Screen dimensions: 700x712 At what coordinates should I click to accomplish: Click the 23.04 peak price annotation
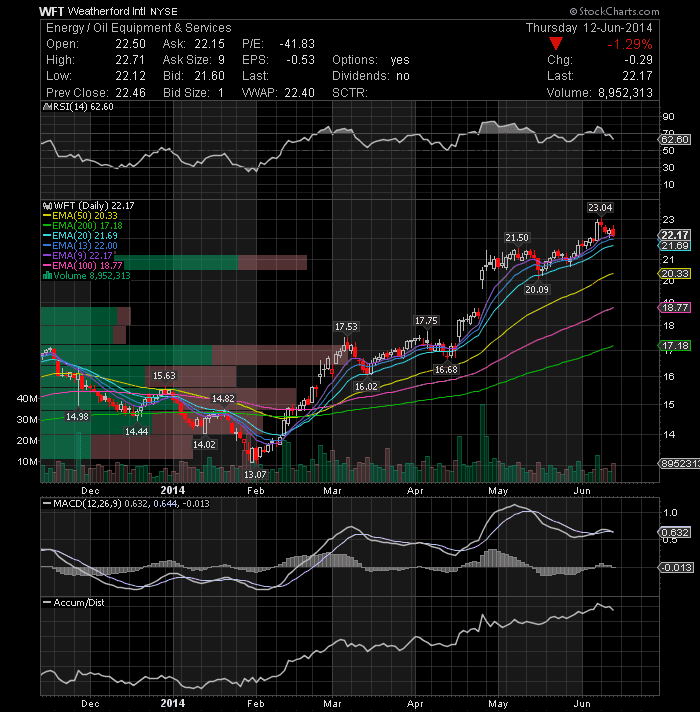[600, 208]
